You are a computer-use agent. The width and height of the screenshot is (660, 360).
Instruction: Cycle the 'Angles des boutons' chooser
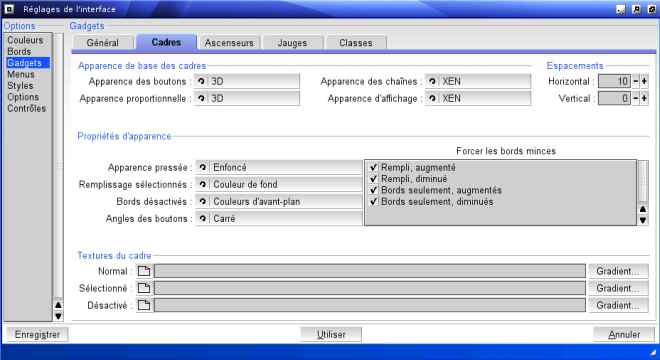tap(279, 219)
